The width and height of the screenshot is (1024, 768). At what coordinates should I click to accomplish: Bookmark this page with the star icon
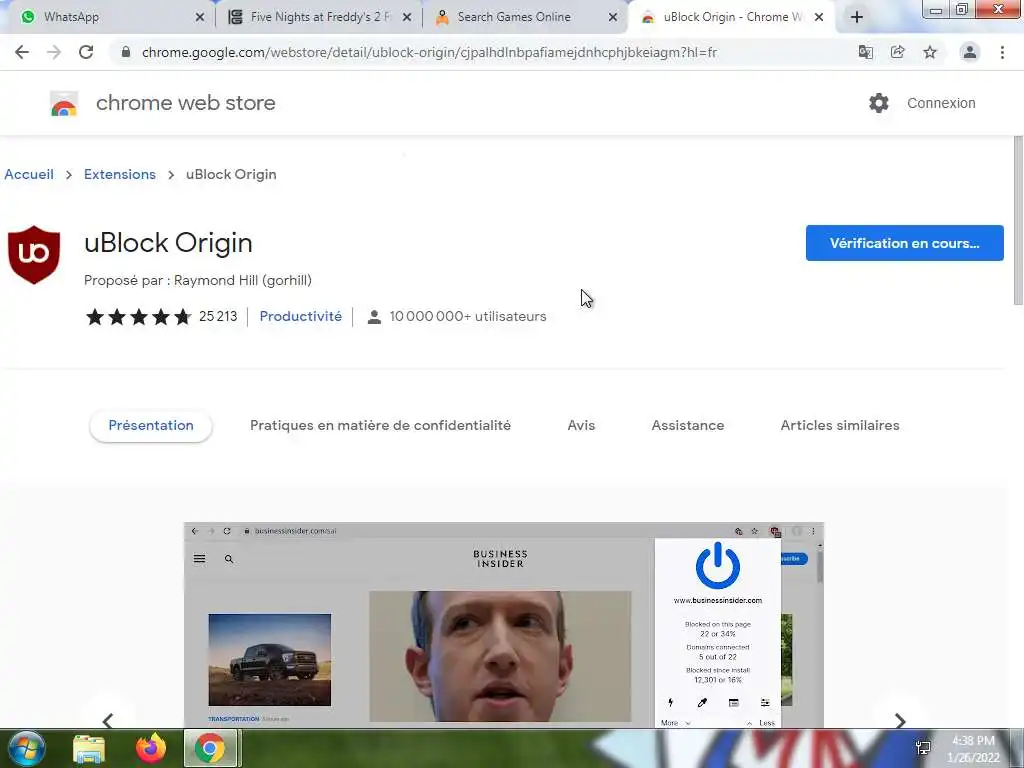[930, 52]
